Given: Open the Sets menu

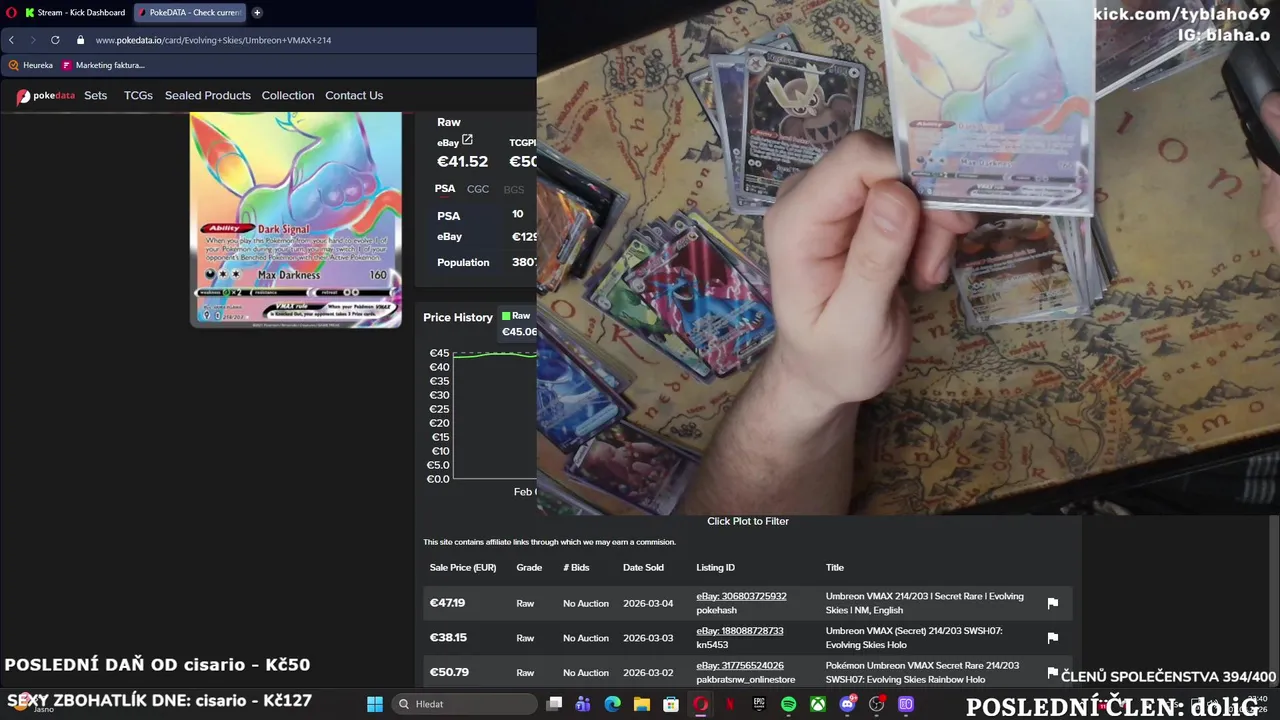Looking at the screenshot, I should pos(96,96).
